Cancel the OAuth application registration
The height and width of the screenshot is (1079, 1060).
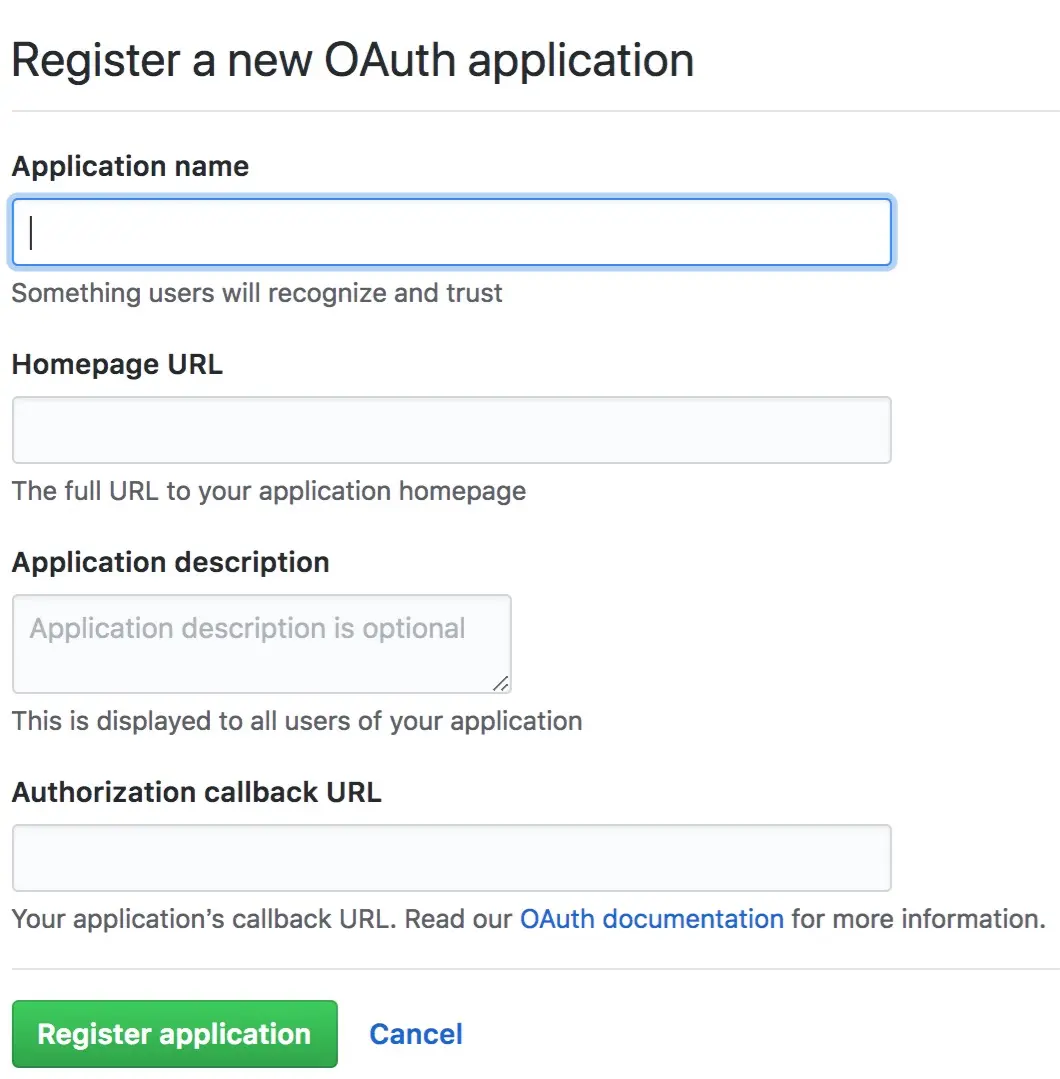[416, 1033]
